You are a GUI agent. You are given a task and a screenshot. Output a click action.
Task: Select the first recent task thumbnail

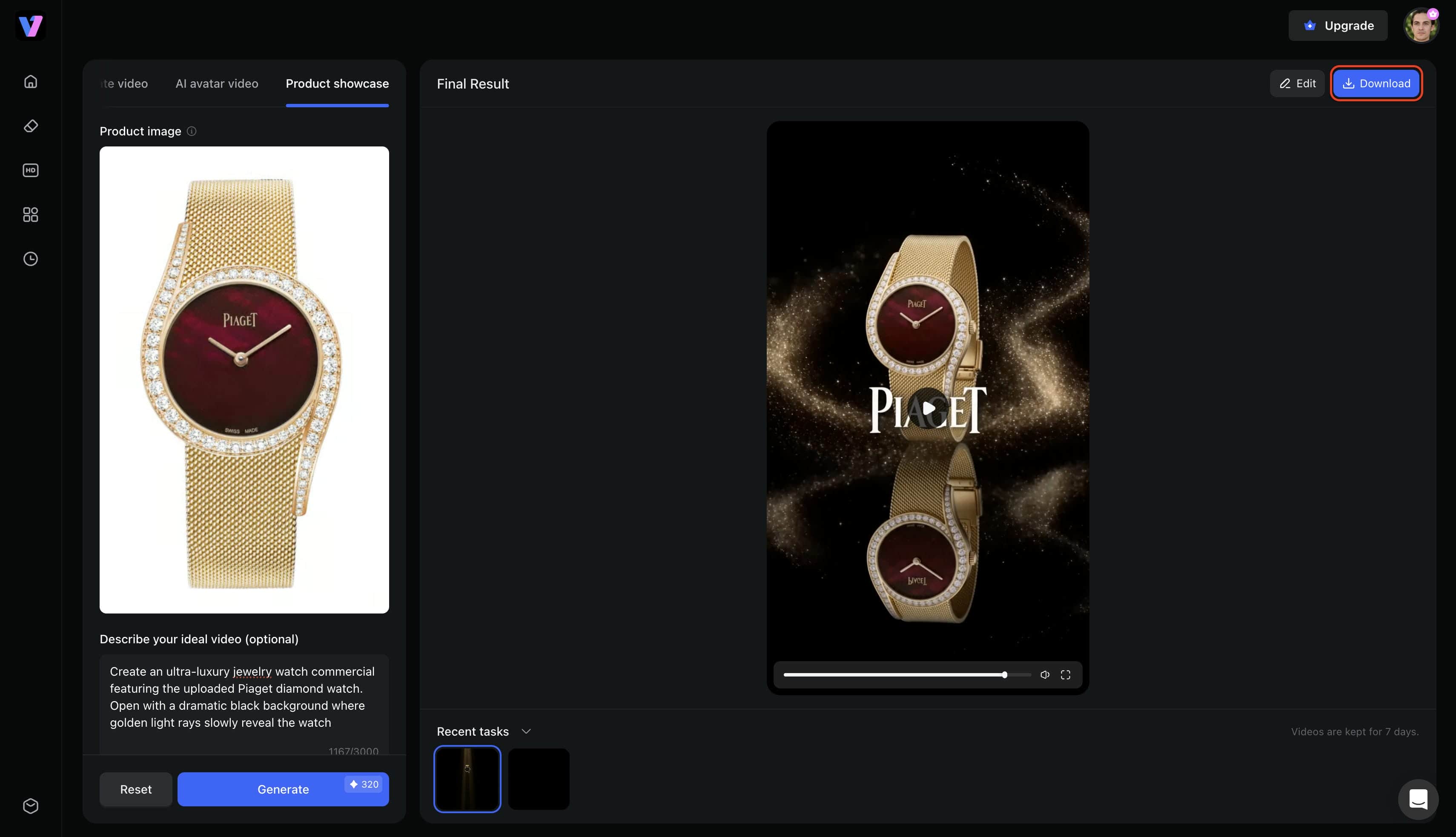tap(467, 779)
